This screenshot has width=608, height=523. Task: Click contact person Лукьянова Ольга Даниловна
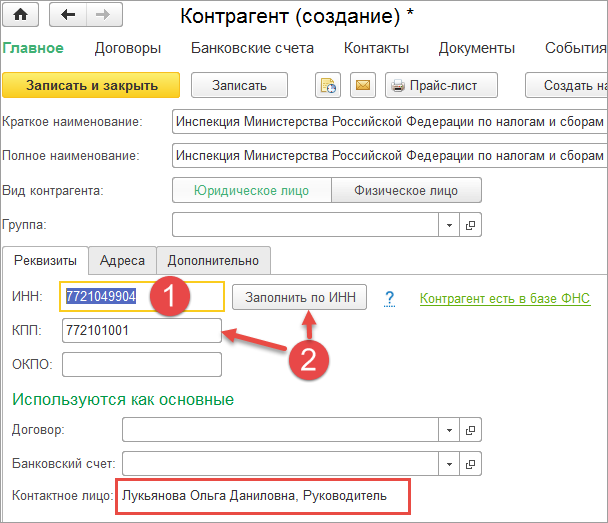(x=254, y=495)
